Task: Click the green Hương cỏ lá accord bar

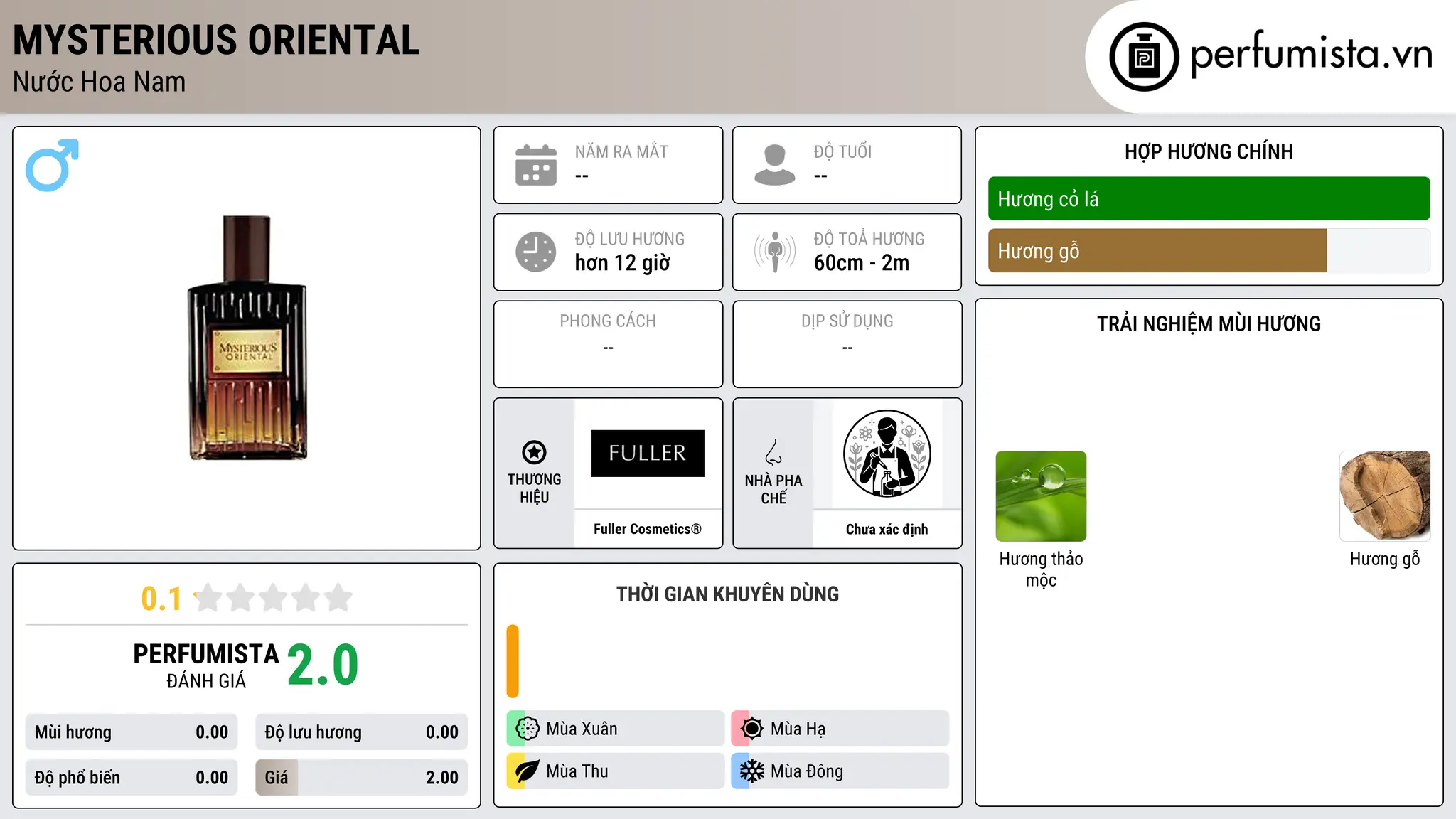Action: click(1209, 198)
